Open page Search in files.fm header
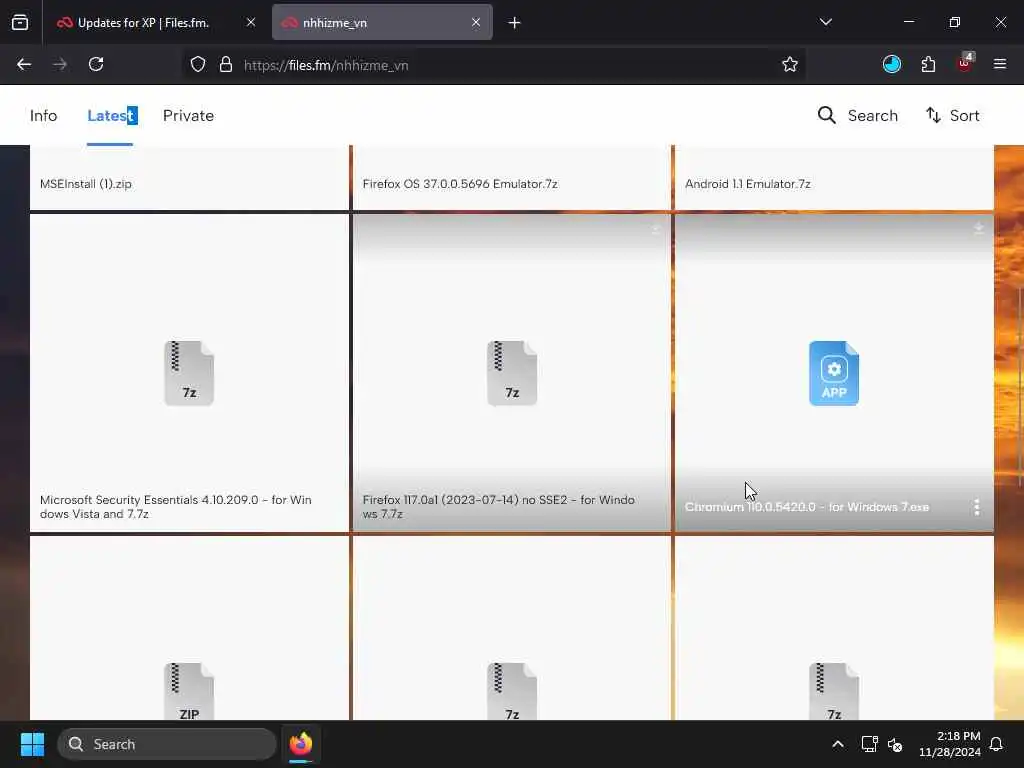 click(x=857, y=116)
